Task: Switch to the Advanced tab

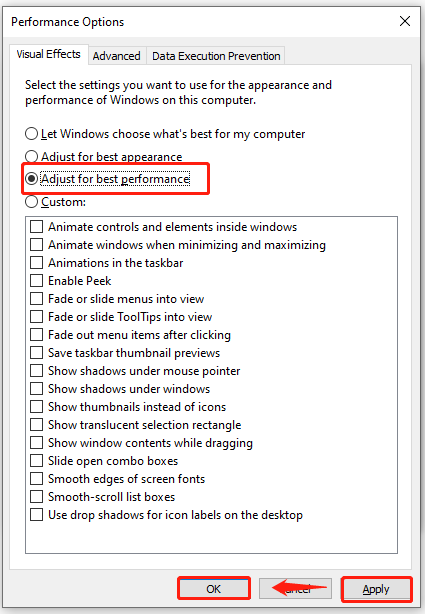Action: tap(117, 56)
